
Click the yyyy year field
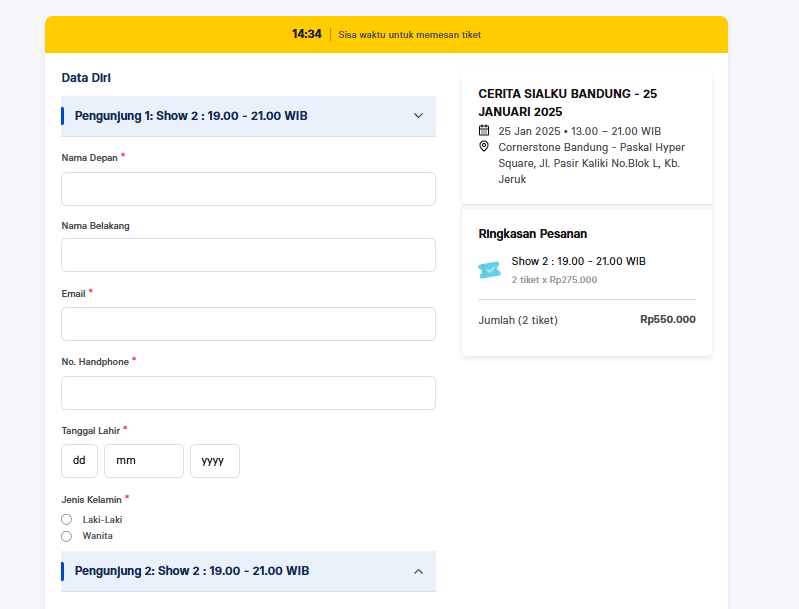(215, 461)
